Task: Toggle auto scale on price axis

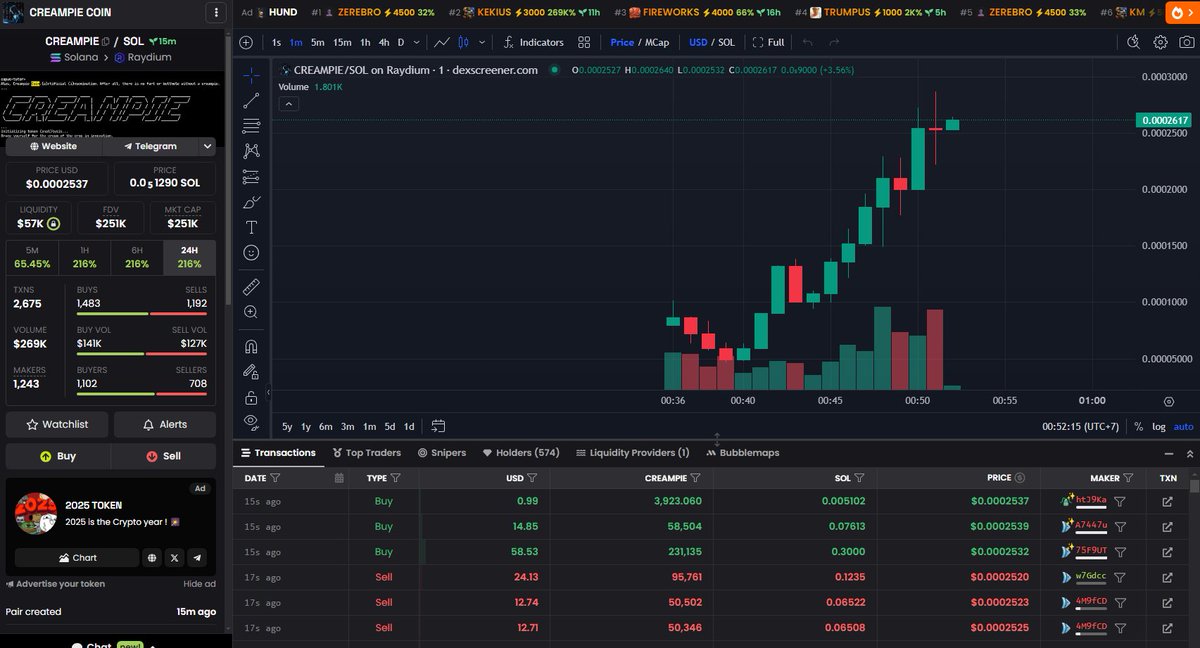Action: 1183,427
